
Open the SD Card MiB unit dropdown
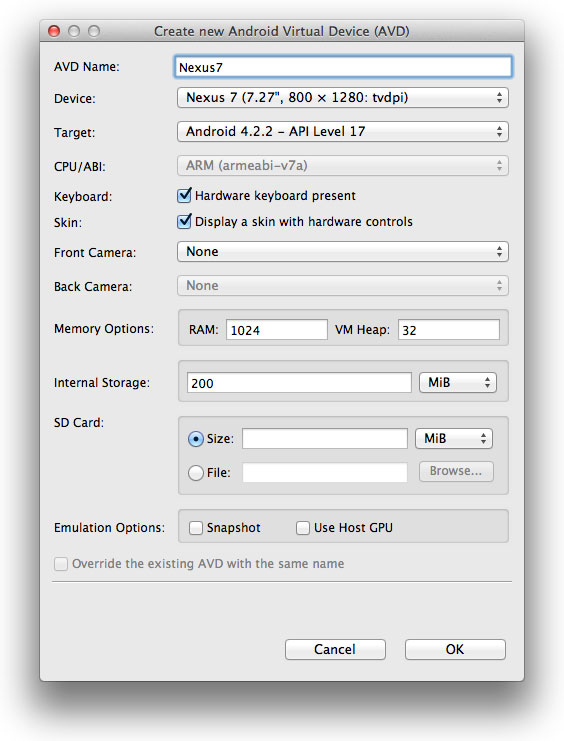coord(454,439)
